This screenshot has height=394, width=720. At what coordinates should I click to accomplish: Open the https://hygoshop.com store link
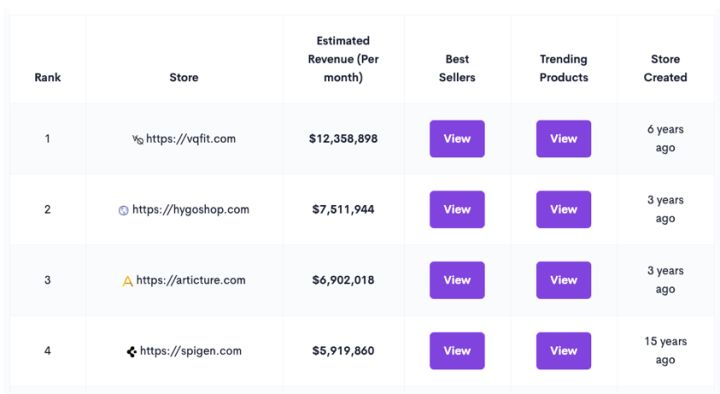click(191, 209)
